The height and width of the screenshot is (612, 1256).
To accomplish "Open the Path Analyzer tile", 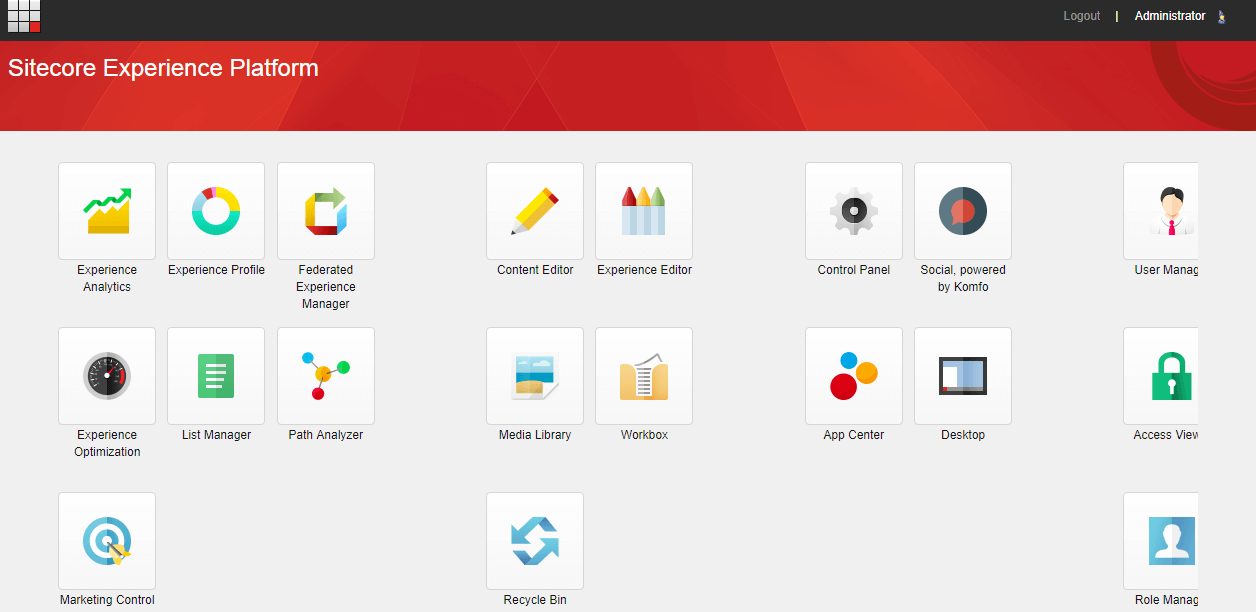I will pyautogui.click(x=326, y=376).
